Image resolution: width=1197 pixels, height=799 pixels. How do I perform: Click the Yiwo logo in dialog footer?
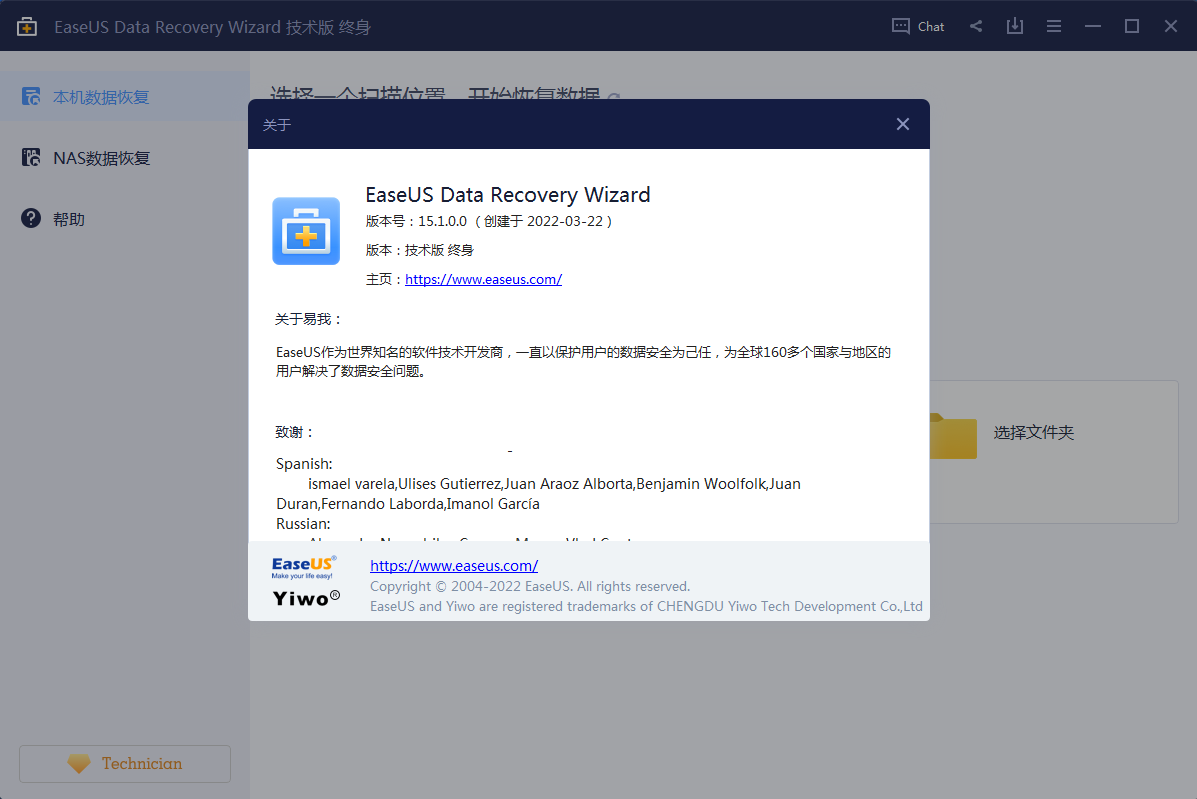(x=306, y=598)
